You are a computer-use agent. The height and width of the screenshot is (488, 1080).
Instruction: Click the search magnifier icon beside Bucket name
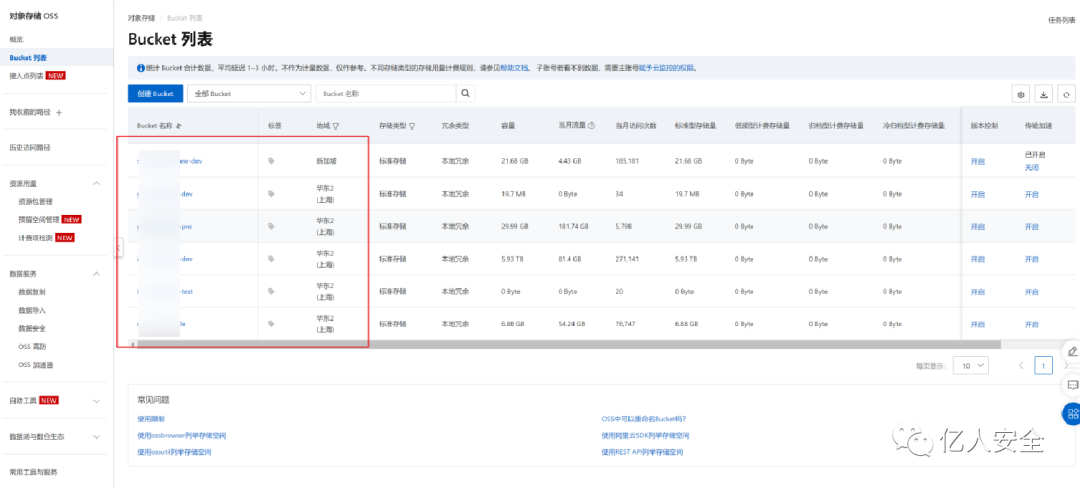point(466,94)
